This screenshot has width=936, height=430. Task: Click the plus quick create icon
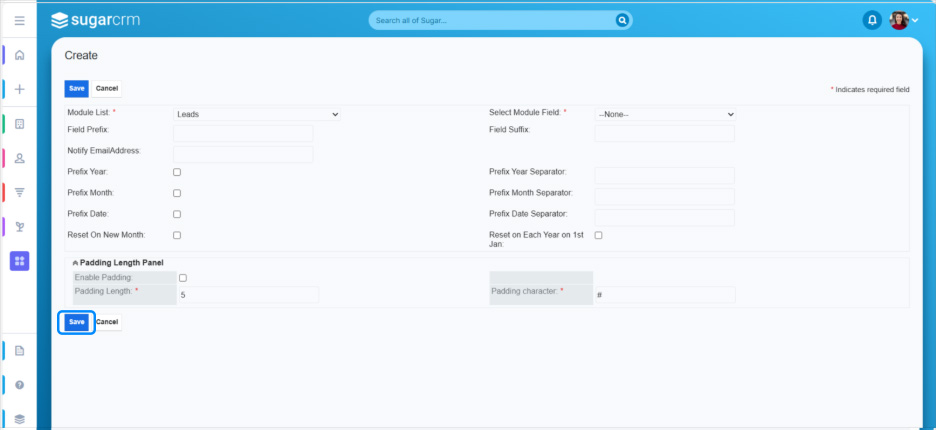click(19, 89)
